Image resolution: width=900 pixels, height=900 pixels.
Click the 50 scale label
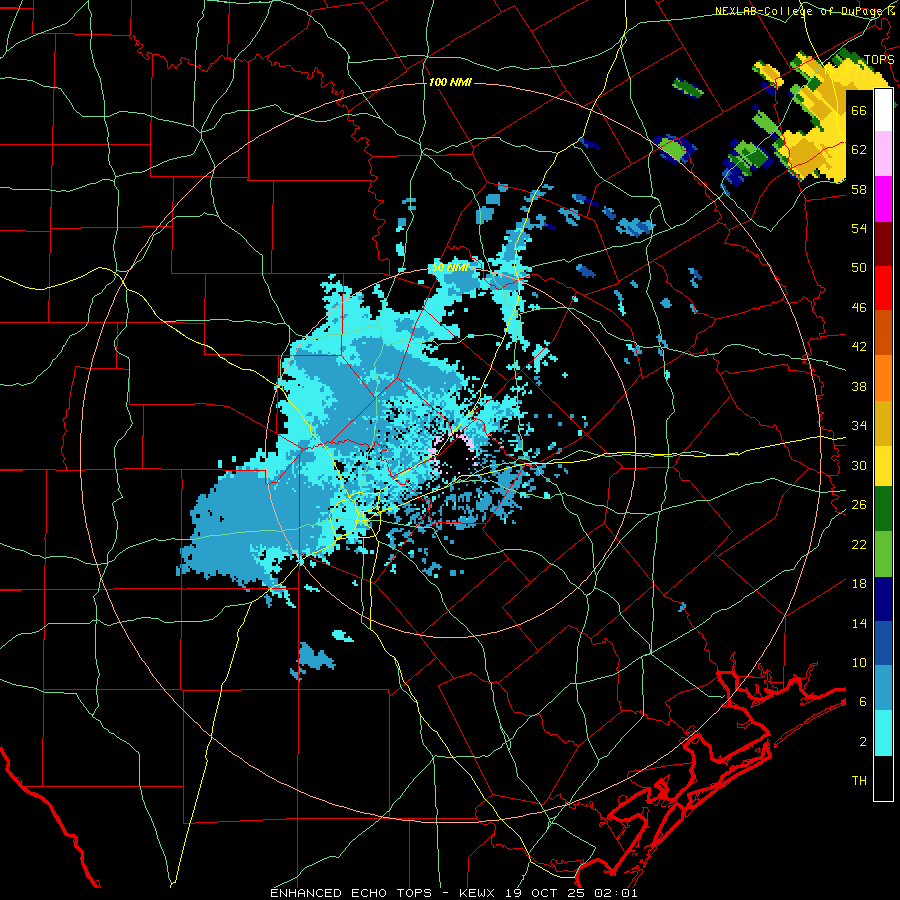(x=859, y=268)
